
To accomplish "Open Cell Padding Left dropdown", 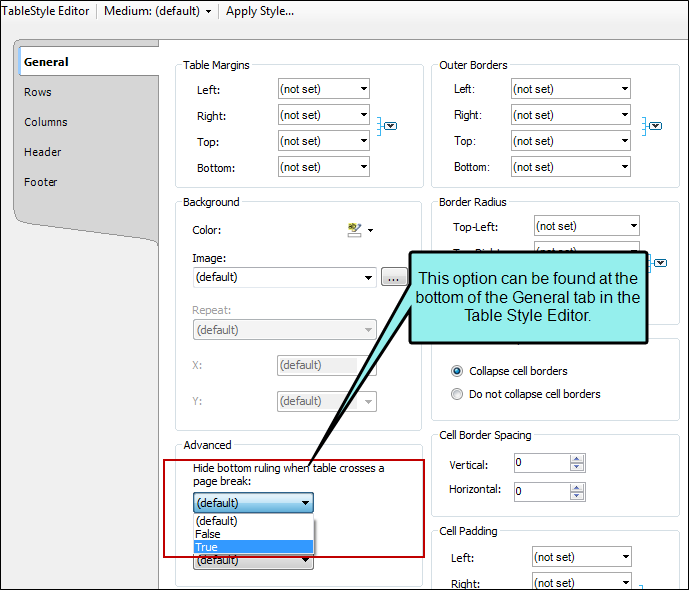I will (x=582, y=557).
